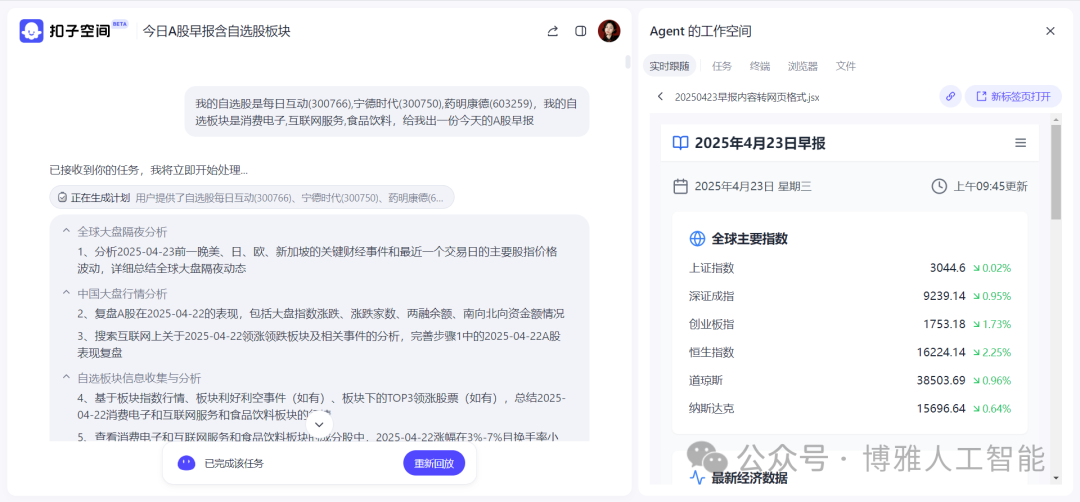Switch to the 终端 tab
Screen dimensions: 1080x502
pyautogui.click(x=760, y=67)
